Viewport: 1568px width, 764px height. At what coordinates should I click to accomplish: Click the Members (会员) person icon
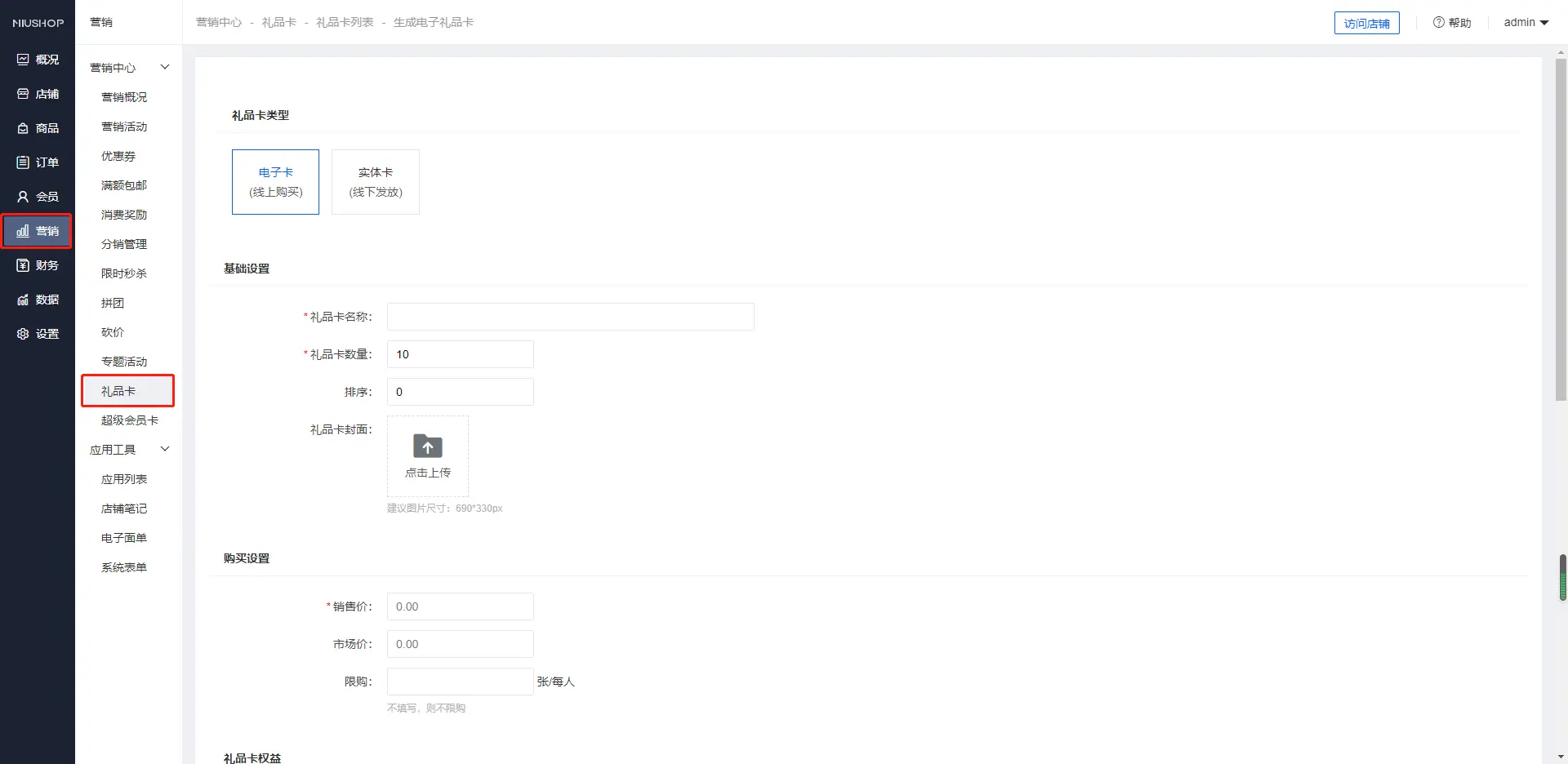point(23,197)
